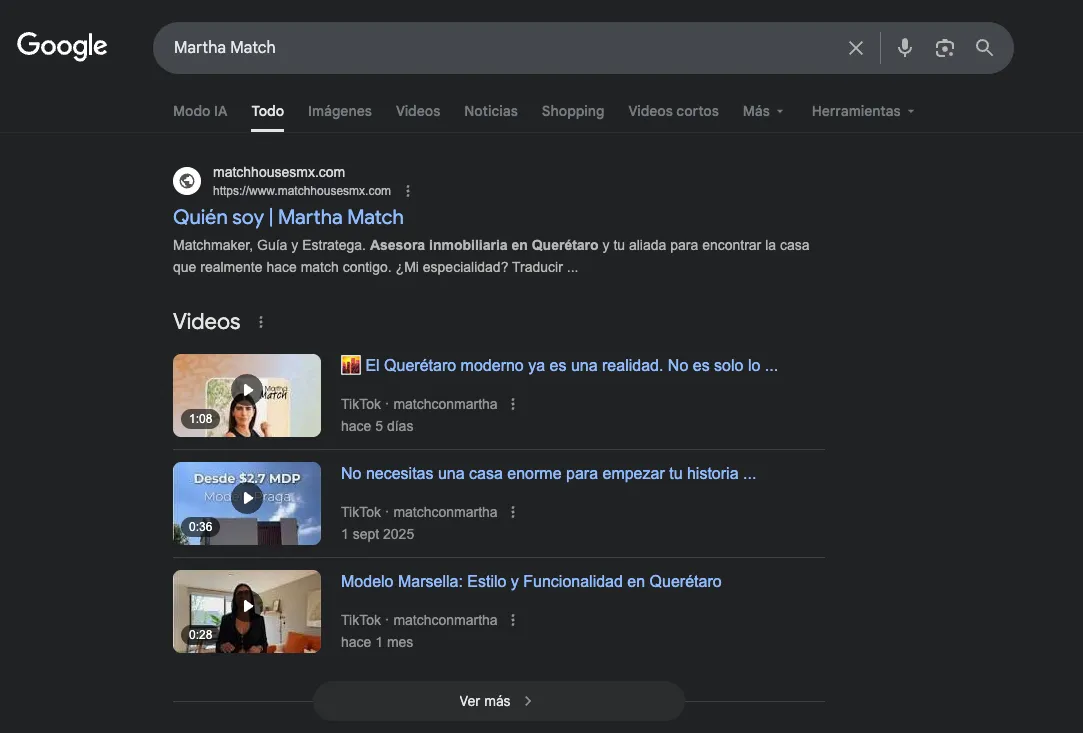Open three-dot menu beside matchhousesmx.com URL
The height and width of the screenshot is (733, 1083).
coord(408,191)
